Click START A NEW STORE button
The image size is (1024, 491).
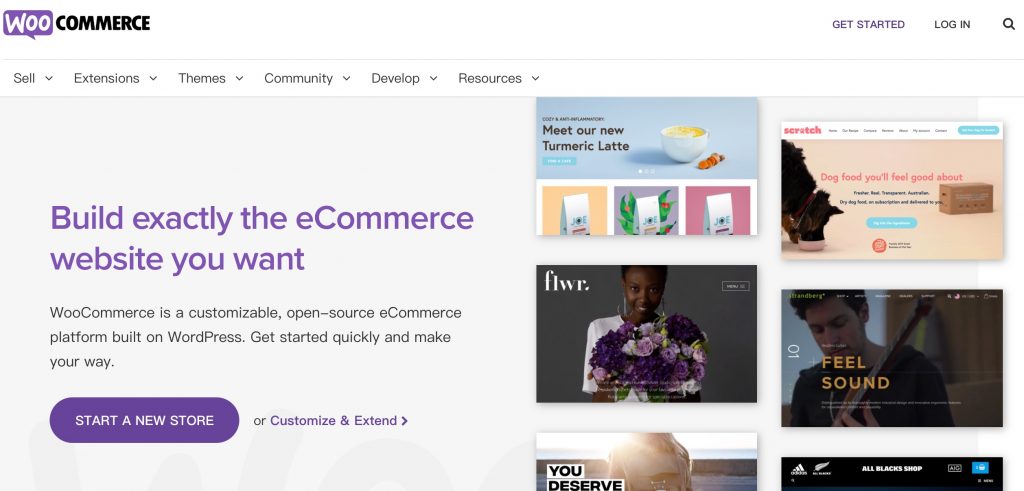144,420
